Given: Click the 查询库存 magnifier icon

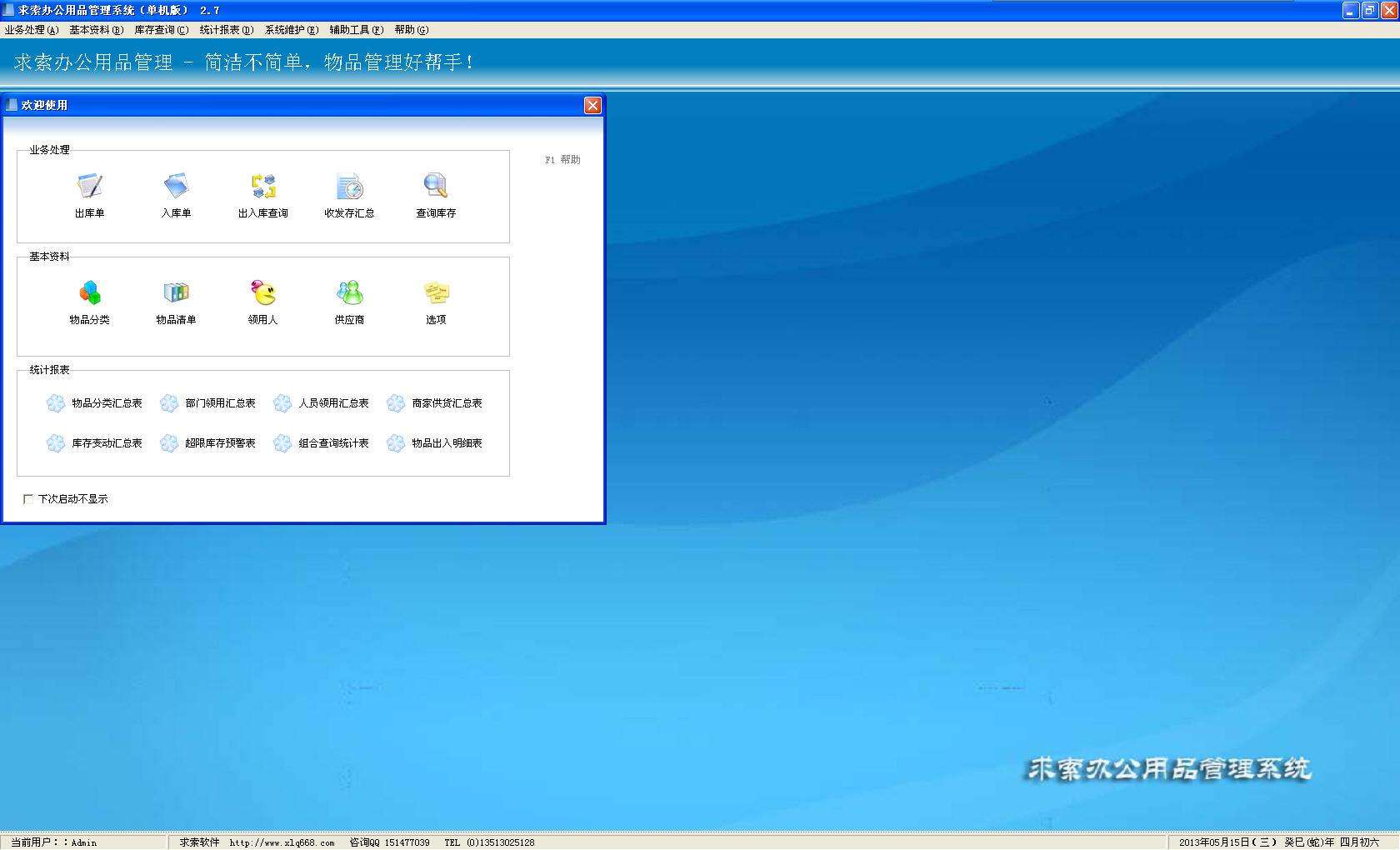Looking at the screenshot, I should [436, 186].
